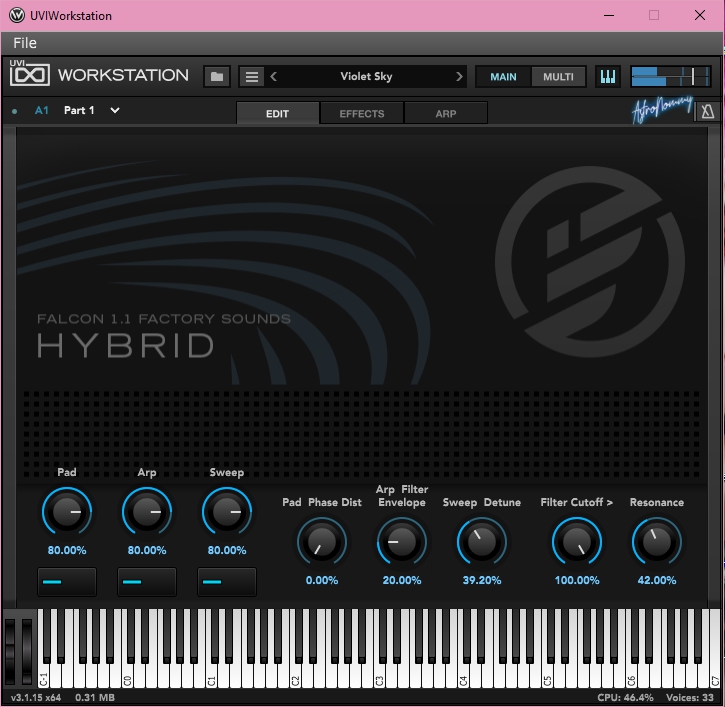Click the 0.31 MB memory text

[x=95, y=697]
